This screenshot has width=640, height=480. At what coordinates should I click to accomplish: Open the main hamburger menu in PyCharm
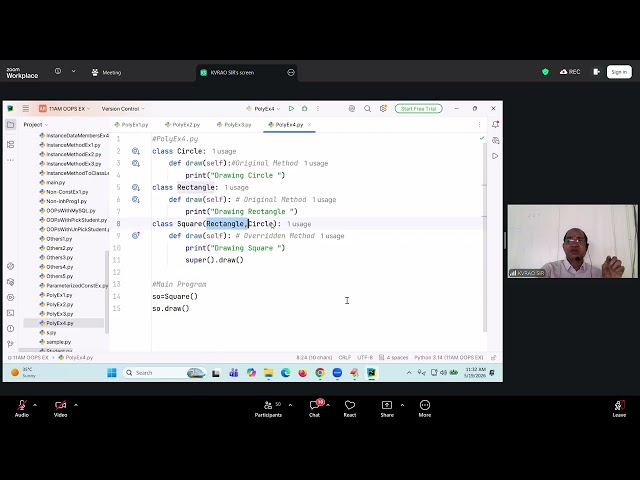(26, 109)
